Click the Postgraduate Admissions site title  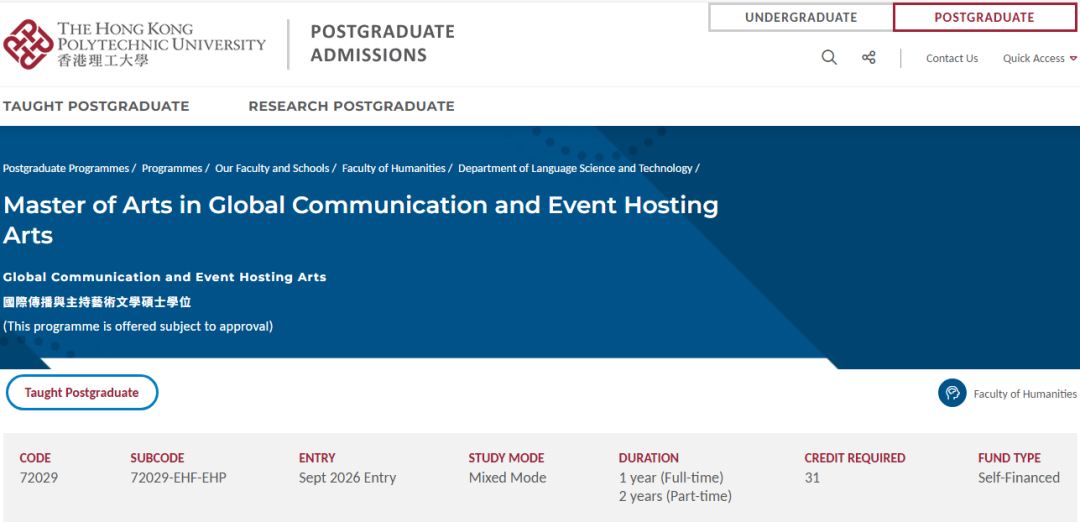[x=382, y=44]
